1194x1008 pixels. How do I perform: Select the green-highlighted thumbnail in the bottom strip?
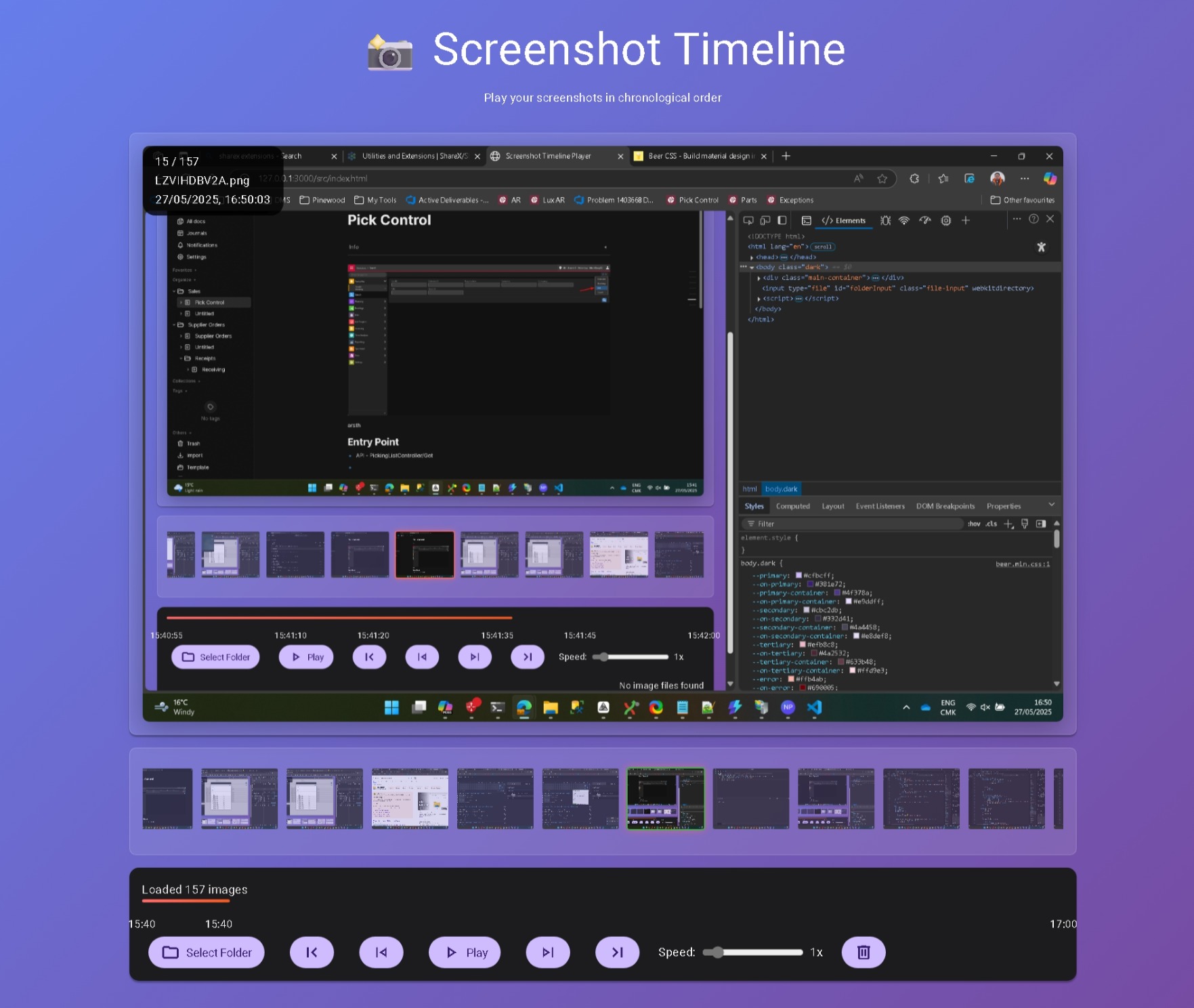(x=665, y=799)
